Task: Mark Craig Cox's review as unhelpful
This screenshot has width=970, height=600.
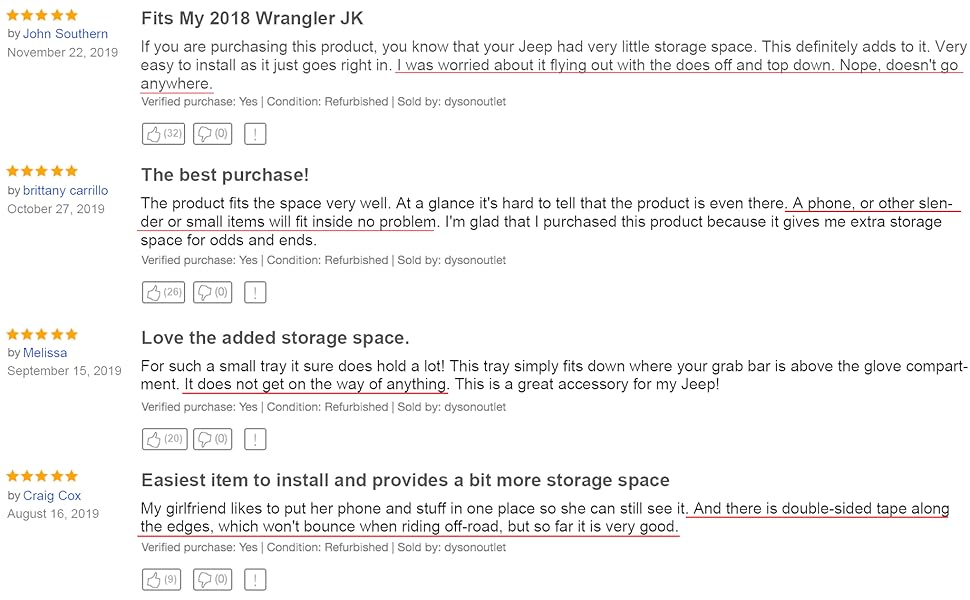Action: (x=211, y=579)
